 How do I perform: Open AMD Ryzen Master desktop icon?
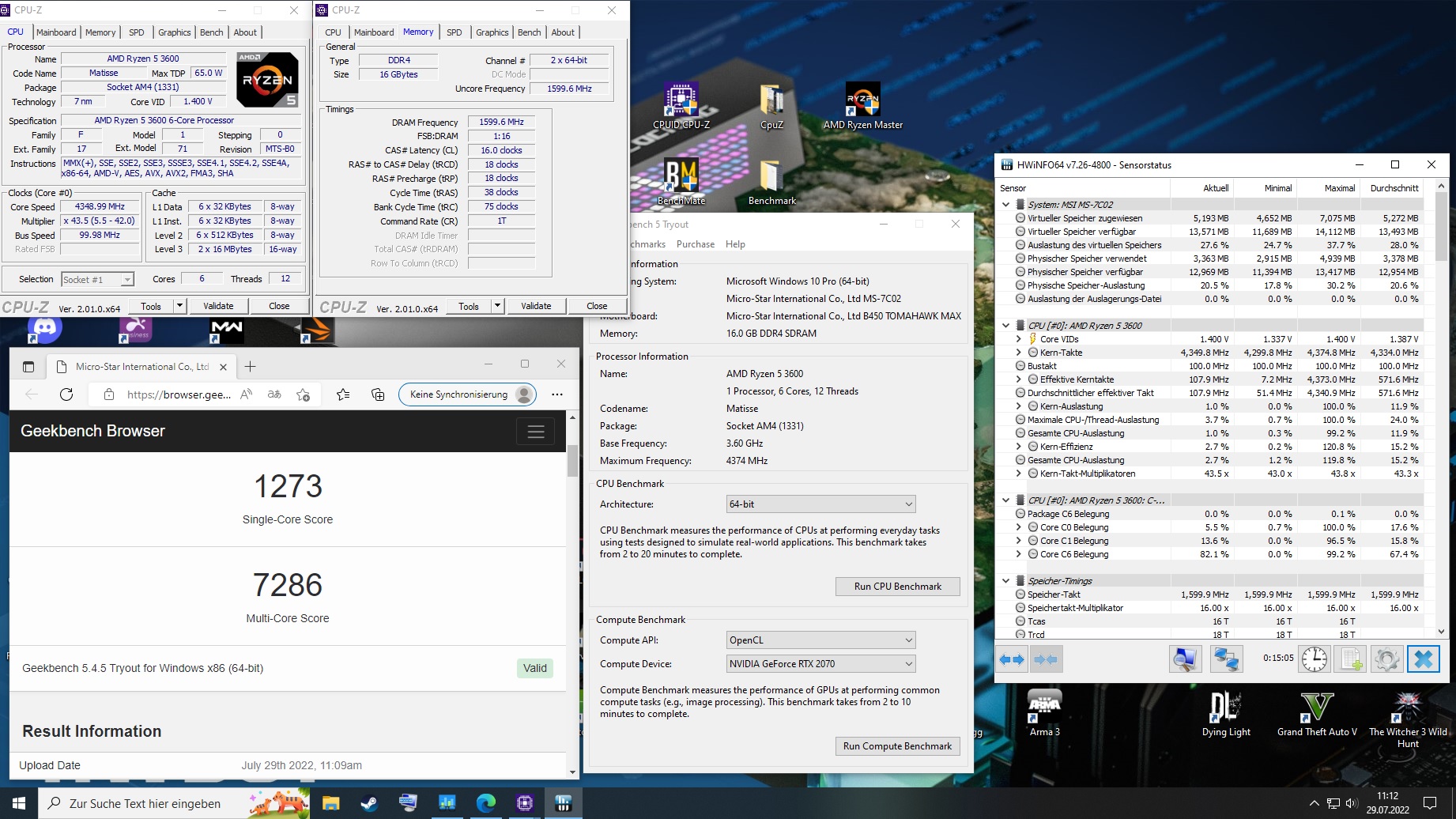(x=862, y=106)
